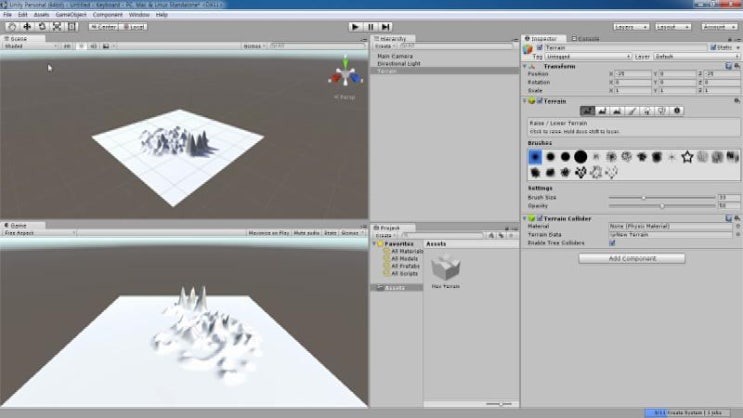Open the Game view Gizmos dropdown

pos(353,233)
